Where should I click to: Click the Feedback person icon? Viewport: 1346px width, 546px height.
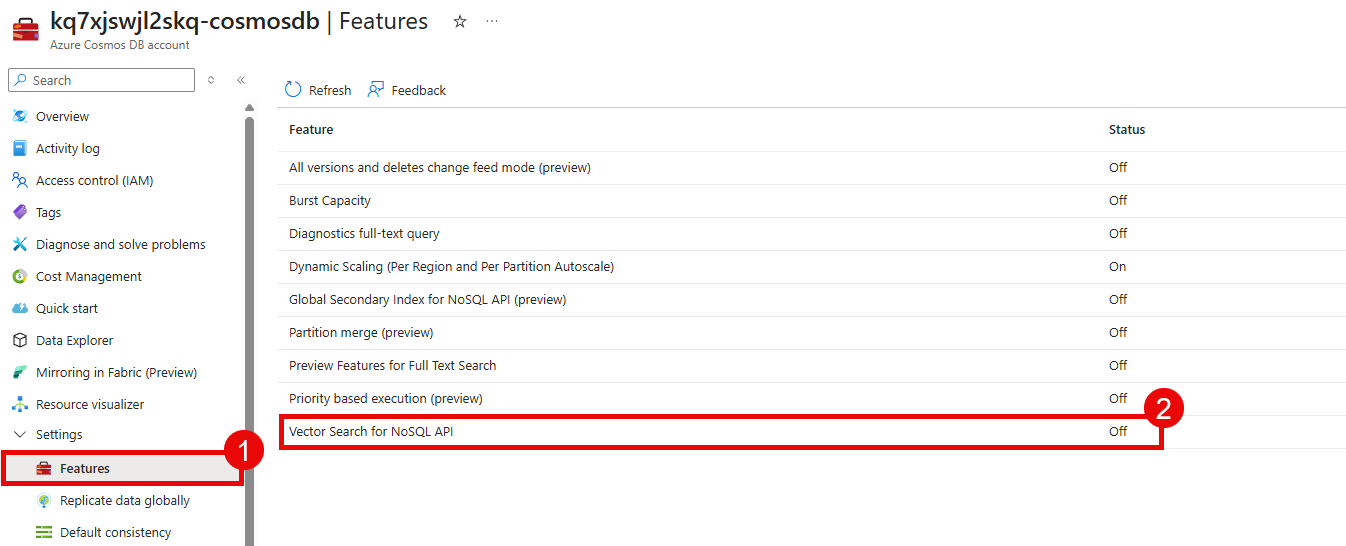[376, 90]
